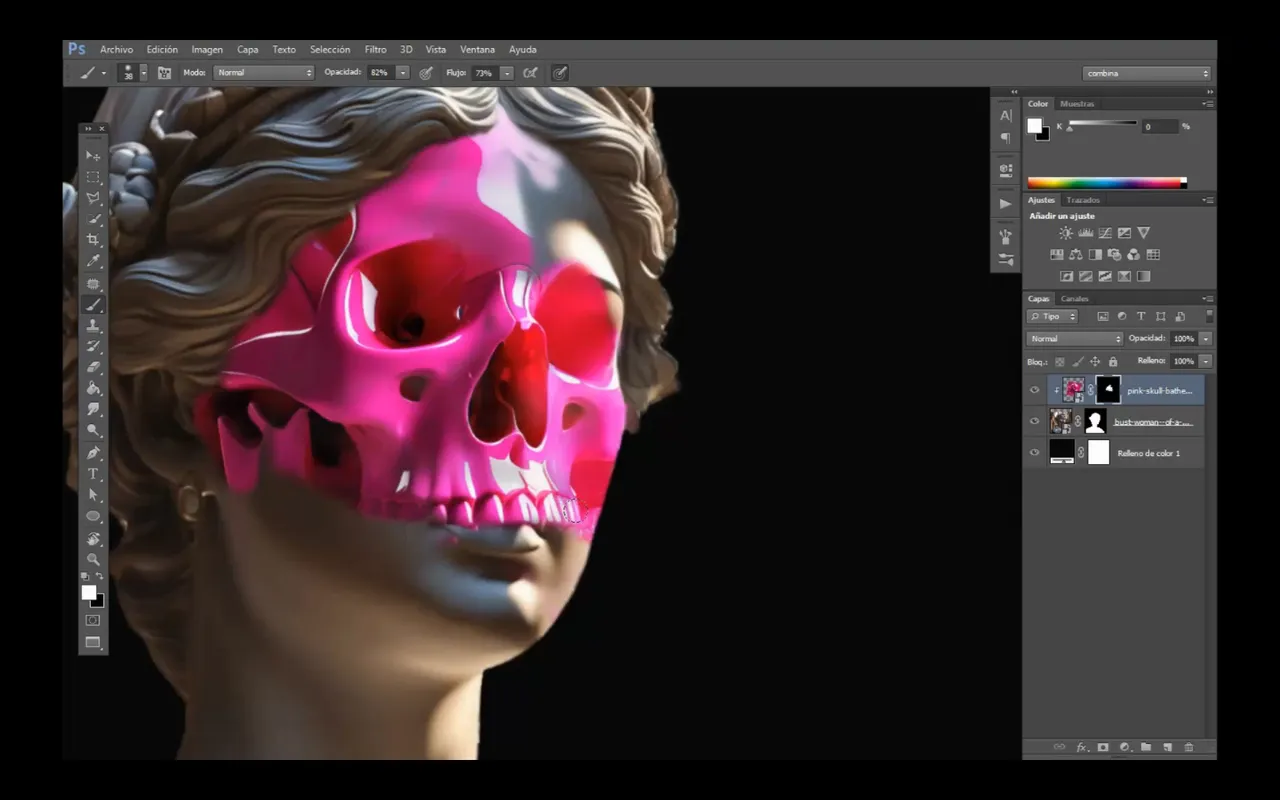Open the Character panel icon

click(x=1006, y=117)
